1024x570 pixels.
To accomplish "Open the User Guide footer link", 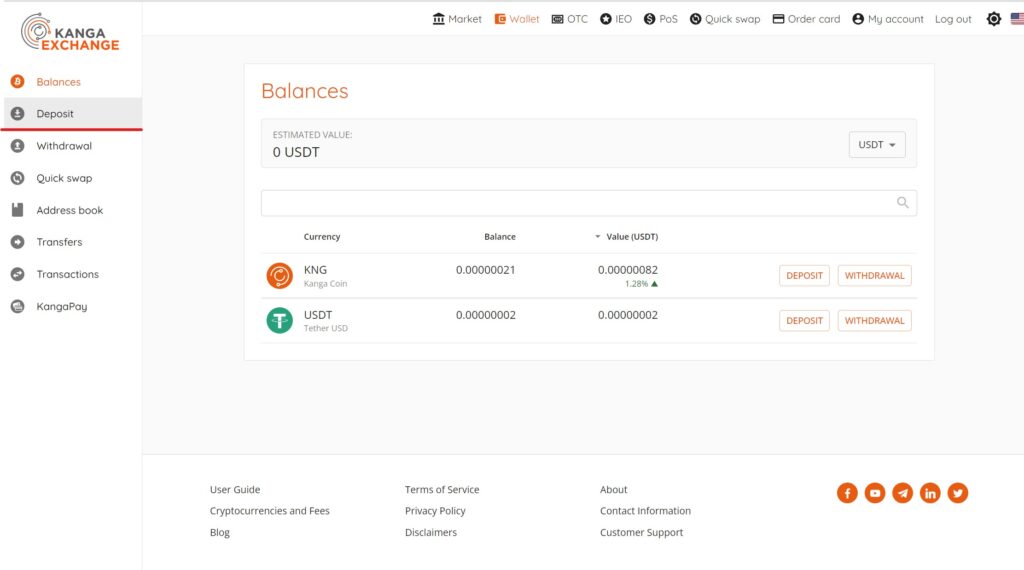I will point(234,489).
